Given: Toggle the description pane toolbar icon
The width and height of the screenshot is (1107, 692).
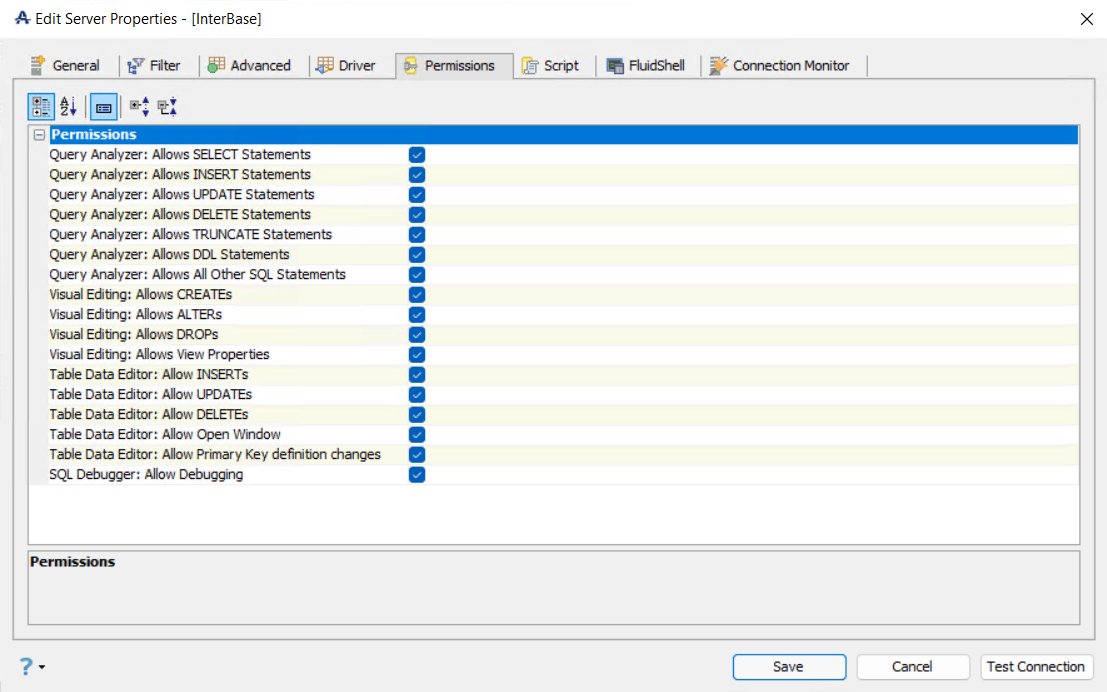Looking at the screenshot, I should click(104, 107).
